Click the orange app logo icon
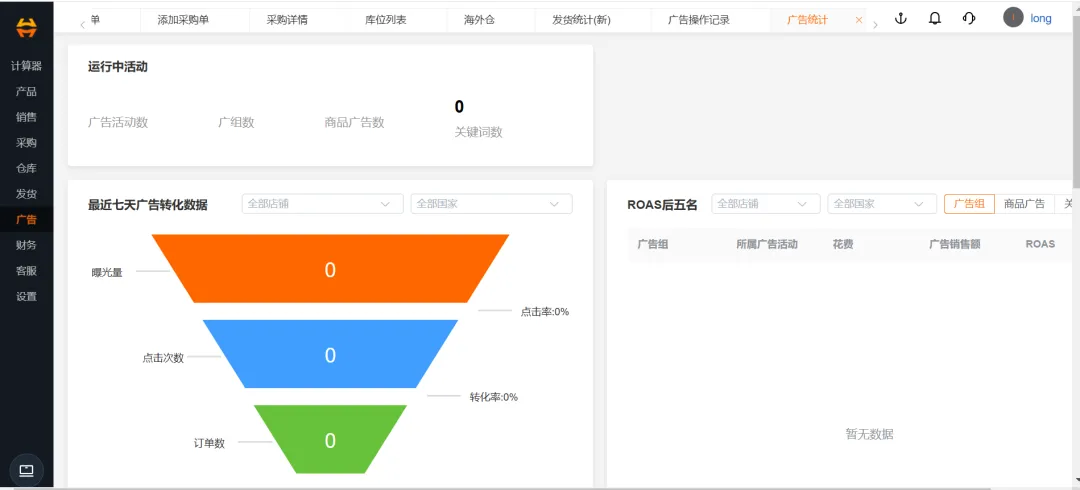 point(26,27)
